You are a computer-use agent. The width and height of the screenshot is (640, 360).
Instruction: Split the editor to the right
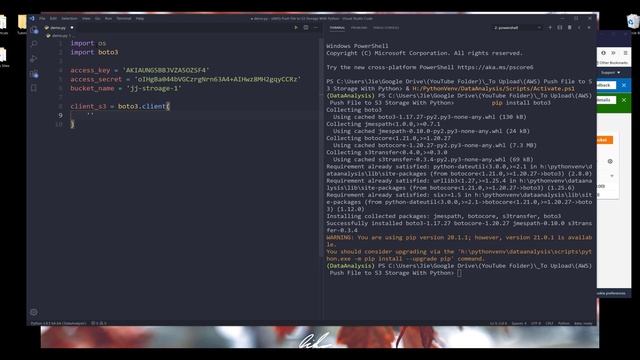coord(306,28)
